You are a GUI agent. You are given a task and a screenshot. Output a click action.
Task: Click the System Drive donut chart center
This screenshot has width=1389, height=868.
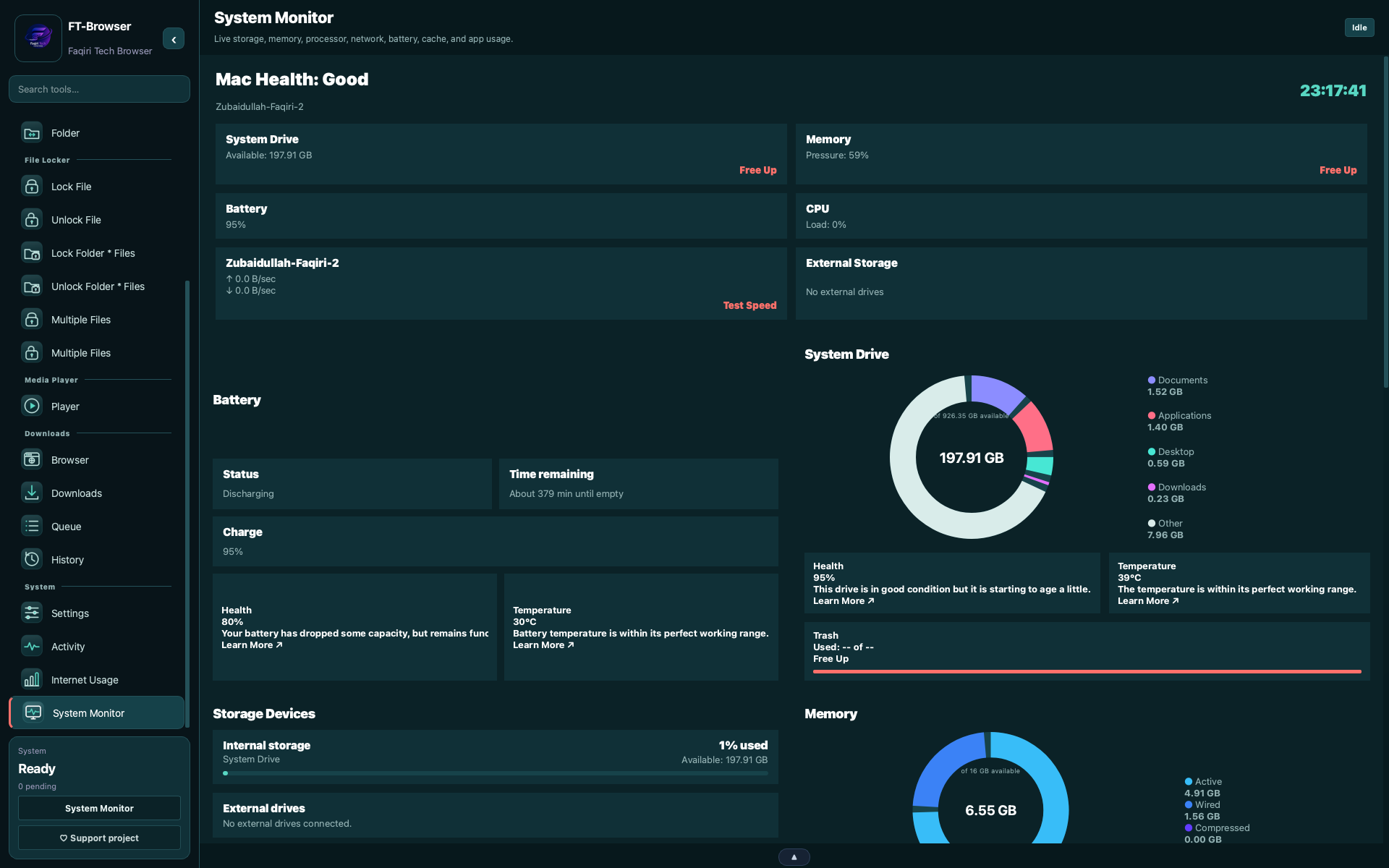972,457
